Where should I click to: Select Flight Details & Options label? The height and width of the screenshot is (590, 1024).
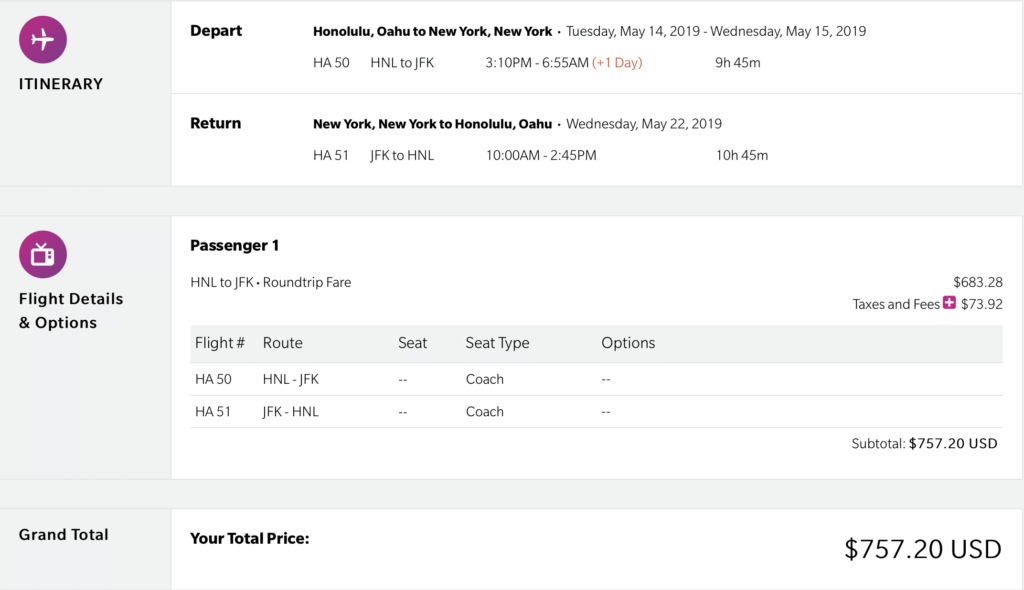coord(71,310)
